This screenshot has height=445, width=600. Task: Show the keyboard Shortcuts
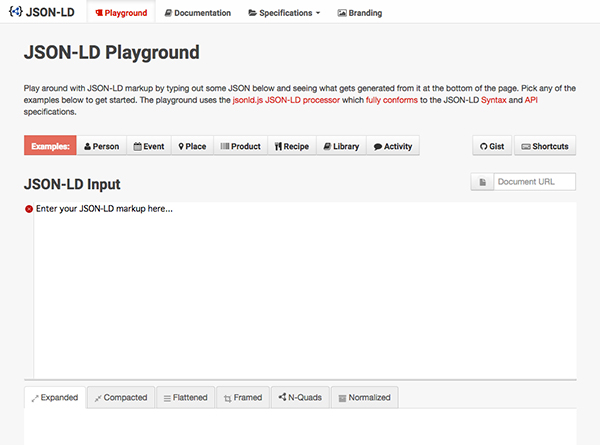pyautogui.click(x=545, y=146)
